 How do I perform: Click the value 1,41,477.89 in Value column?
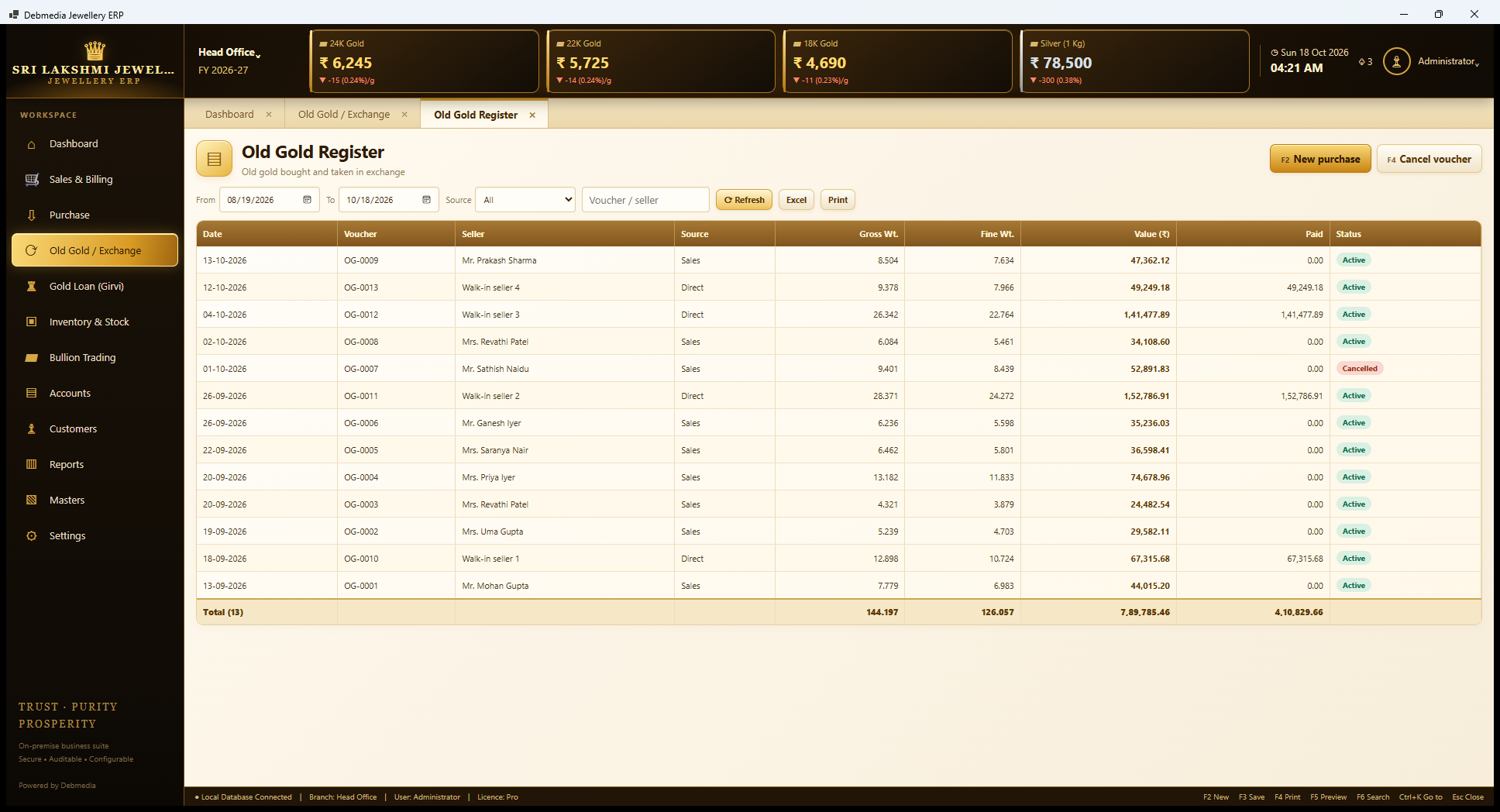tap(1147, 315)
